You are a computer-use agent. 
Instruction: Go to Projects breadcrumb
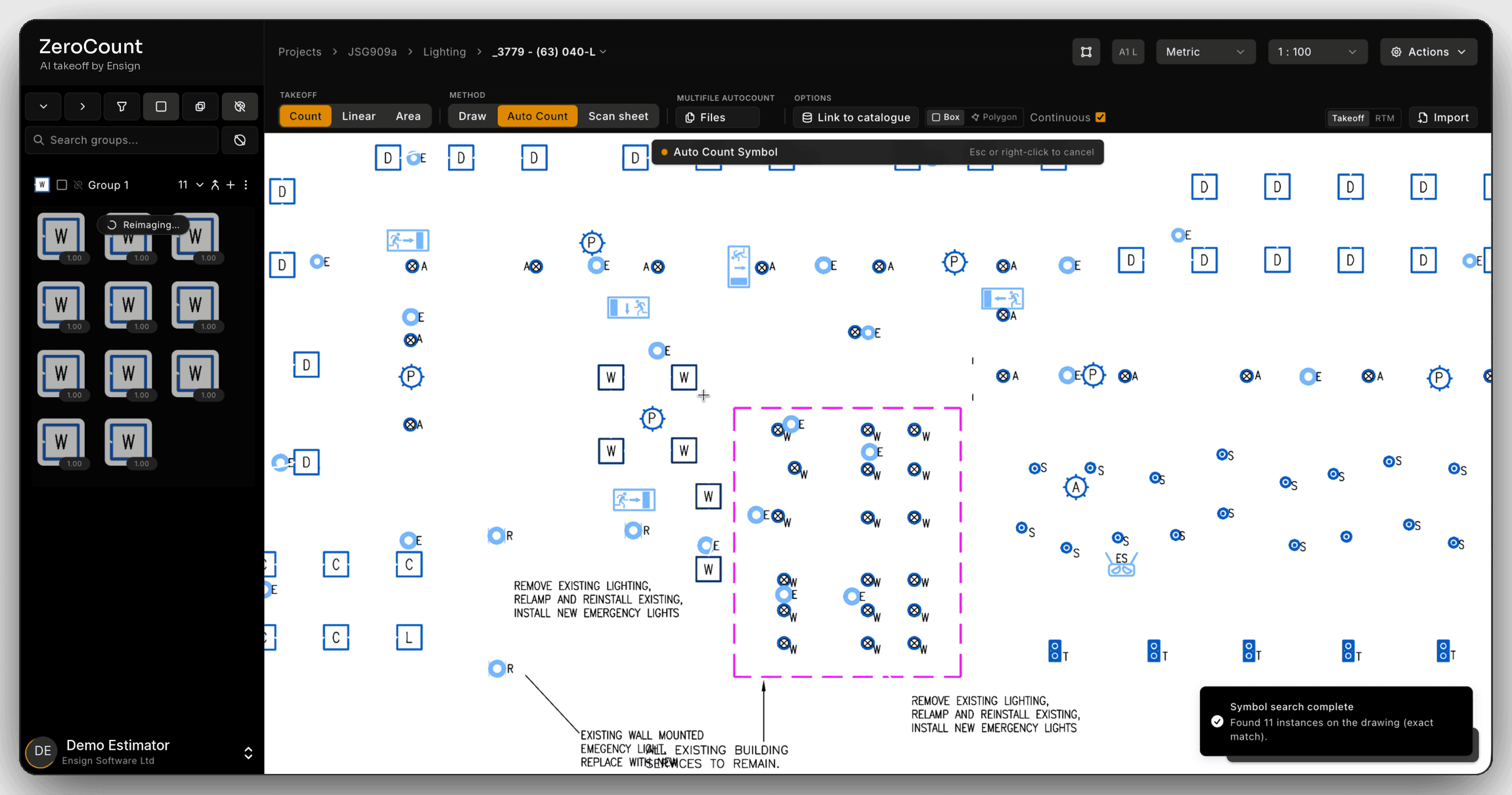click(300, 52)
